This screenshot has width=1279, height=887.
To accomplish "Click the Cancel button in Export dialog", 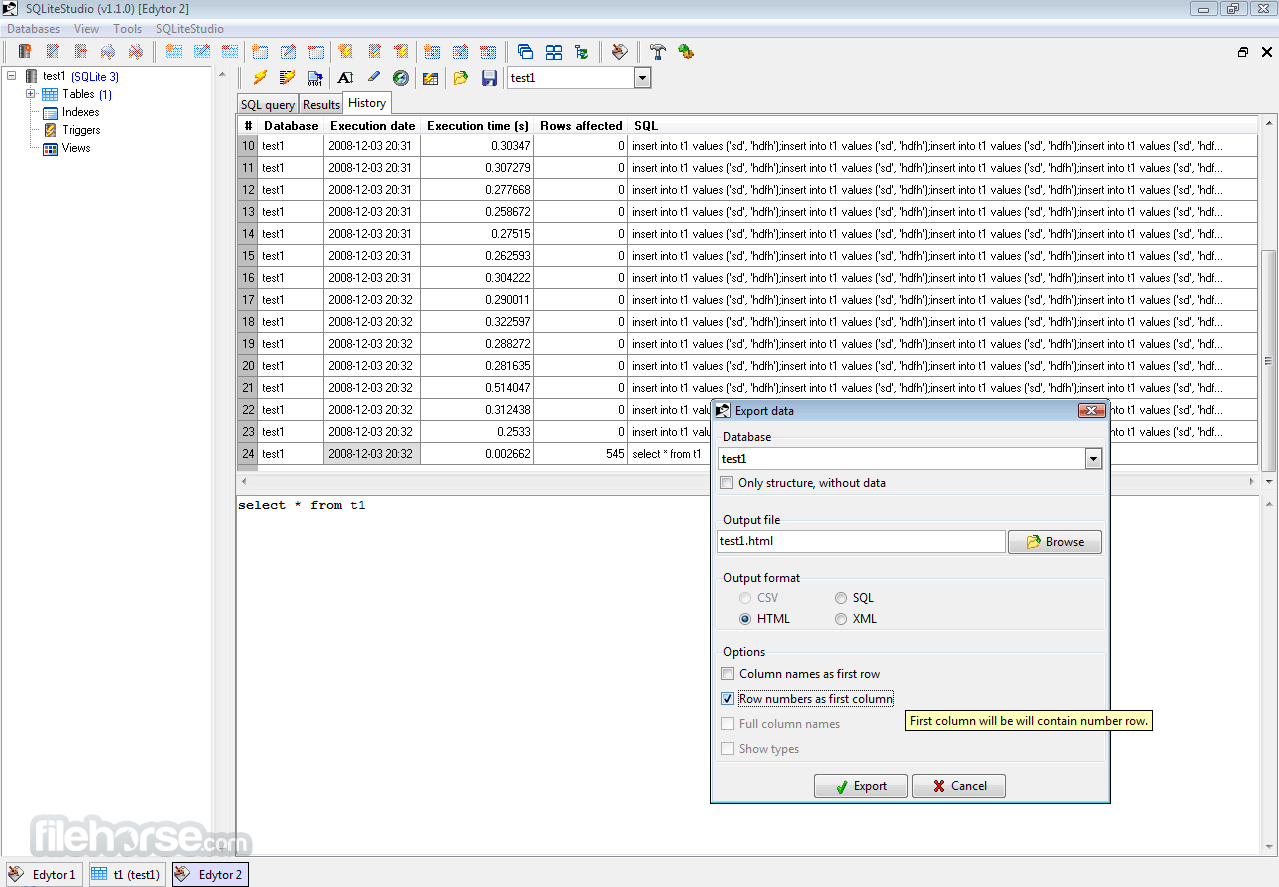I will (959, 786).
